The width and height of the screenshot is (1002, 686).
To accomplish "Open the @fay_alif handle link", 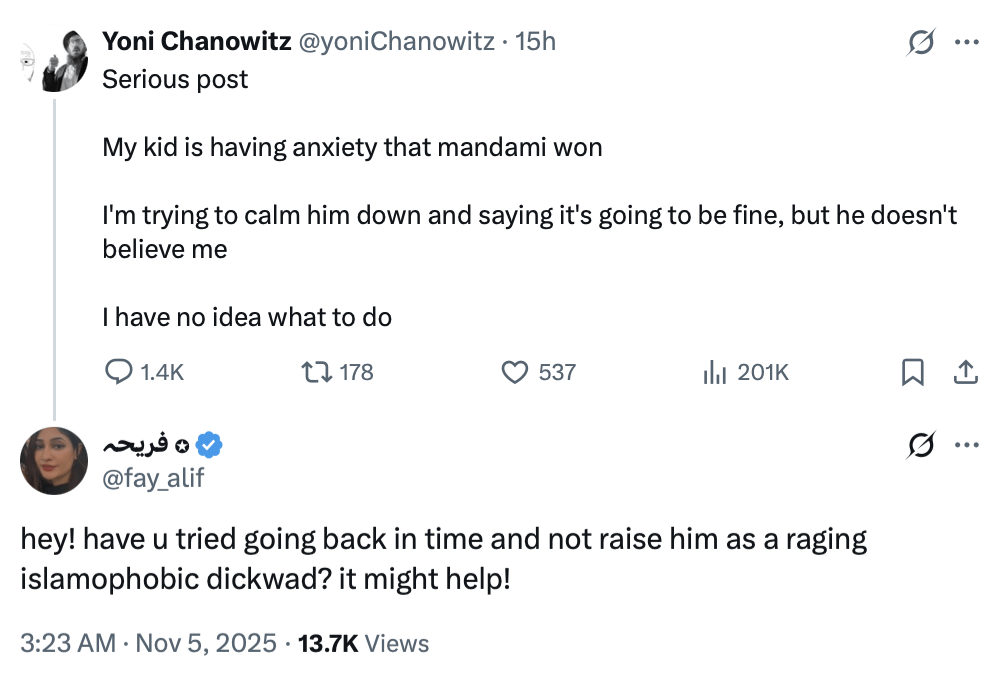I will [x=153, y=478].
